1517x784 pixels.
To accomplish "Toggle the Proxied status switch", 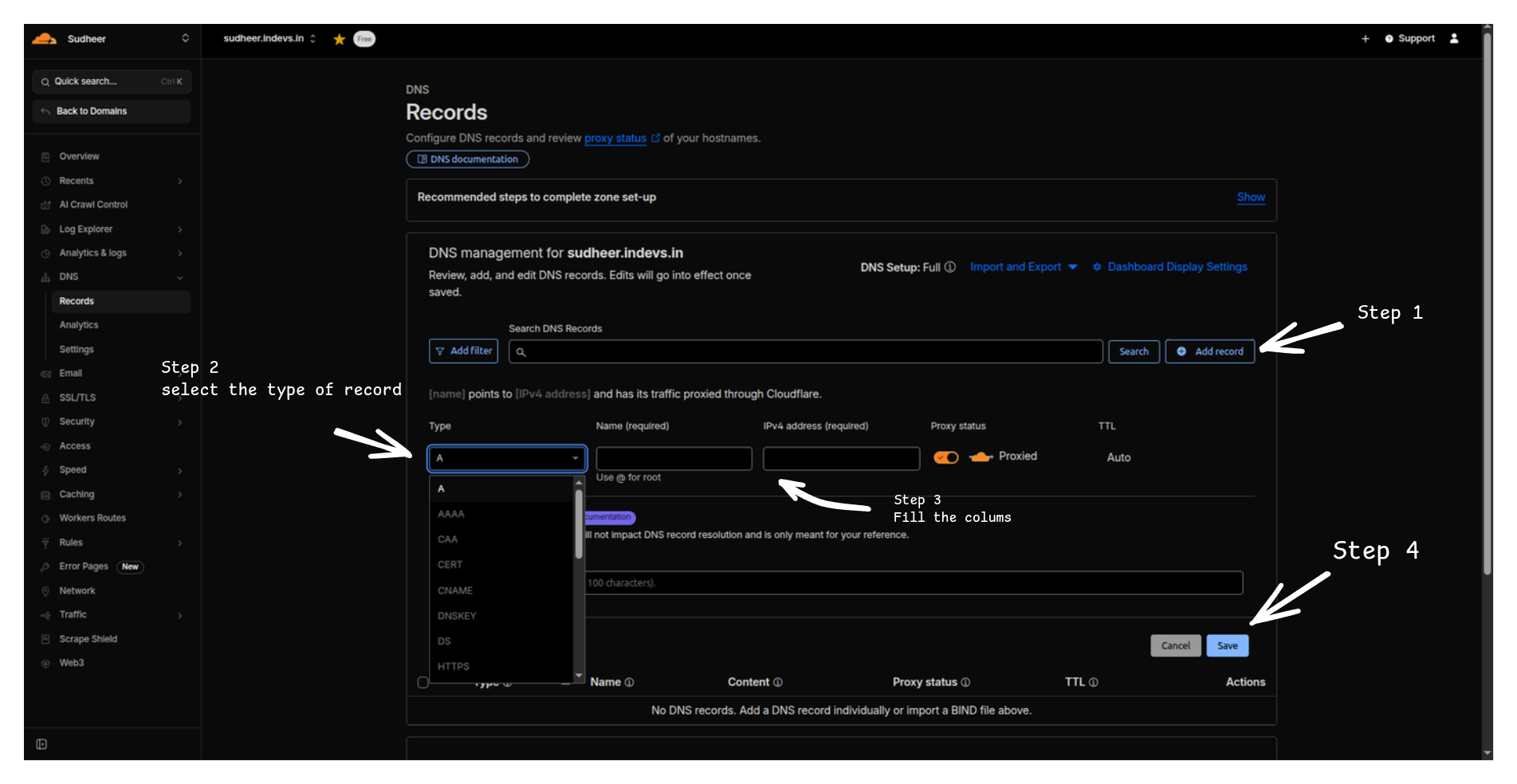I will click(x=946, y=457).
